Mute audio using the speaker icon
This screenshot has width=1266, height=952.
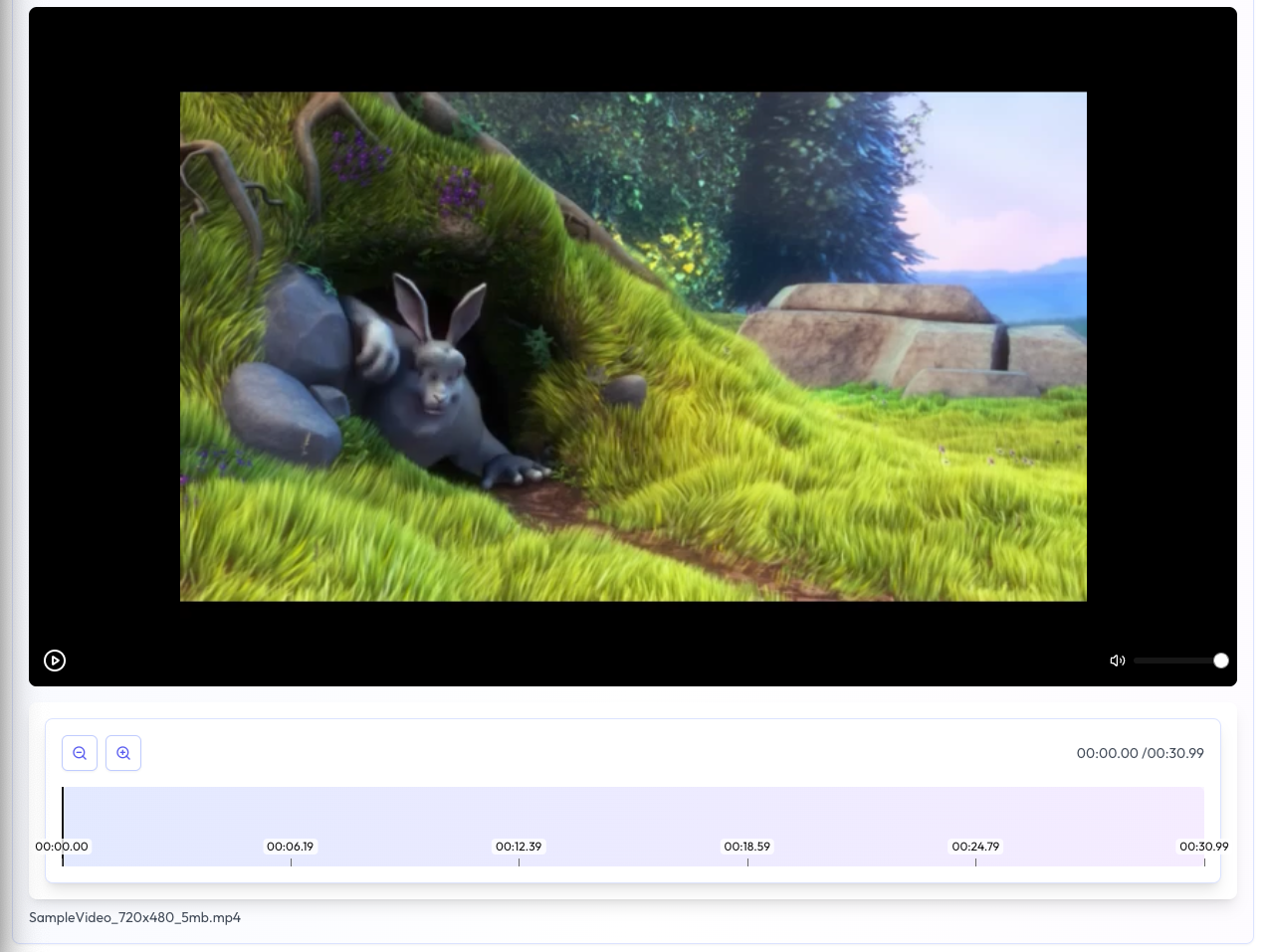click(1118, 661)
